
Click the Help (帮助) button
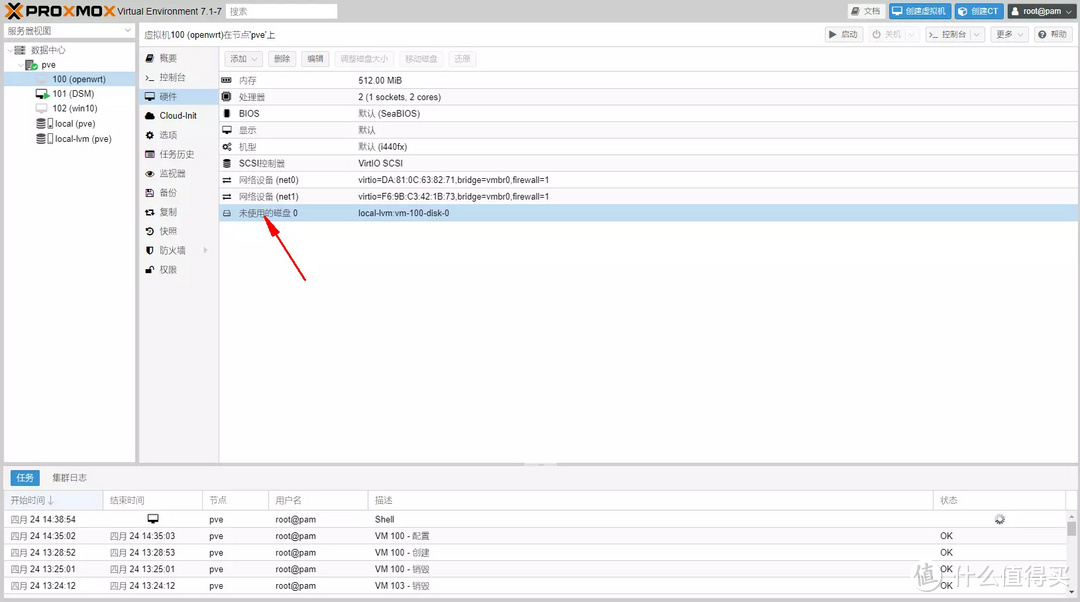(1052, 34)
